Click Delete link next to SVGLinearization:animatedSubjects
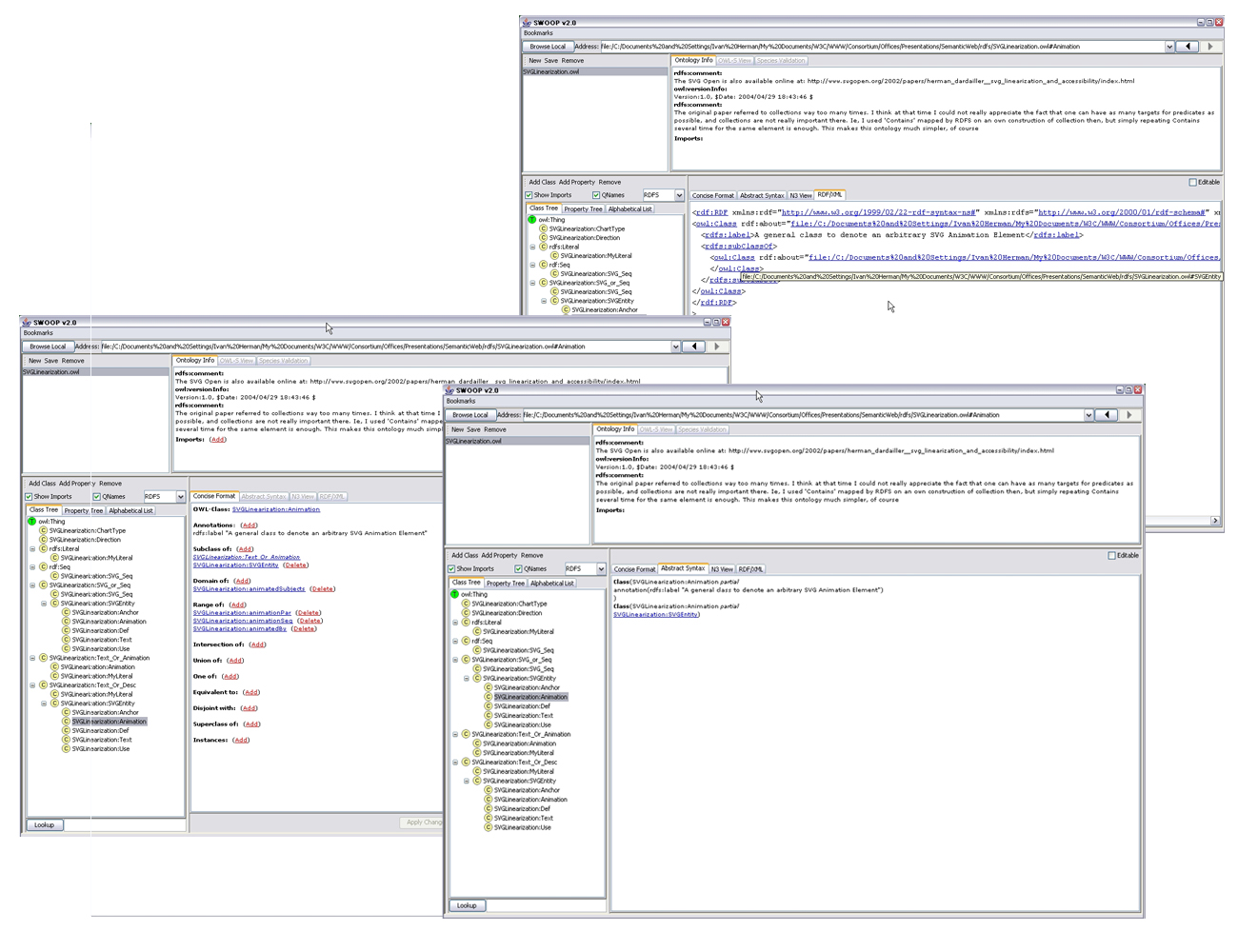Viewport: 1238px width, 952px height. (323, 589)
